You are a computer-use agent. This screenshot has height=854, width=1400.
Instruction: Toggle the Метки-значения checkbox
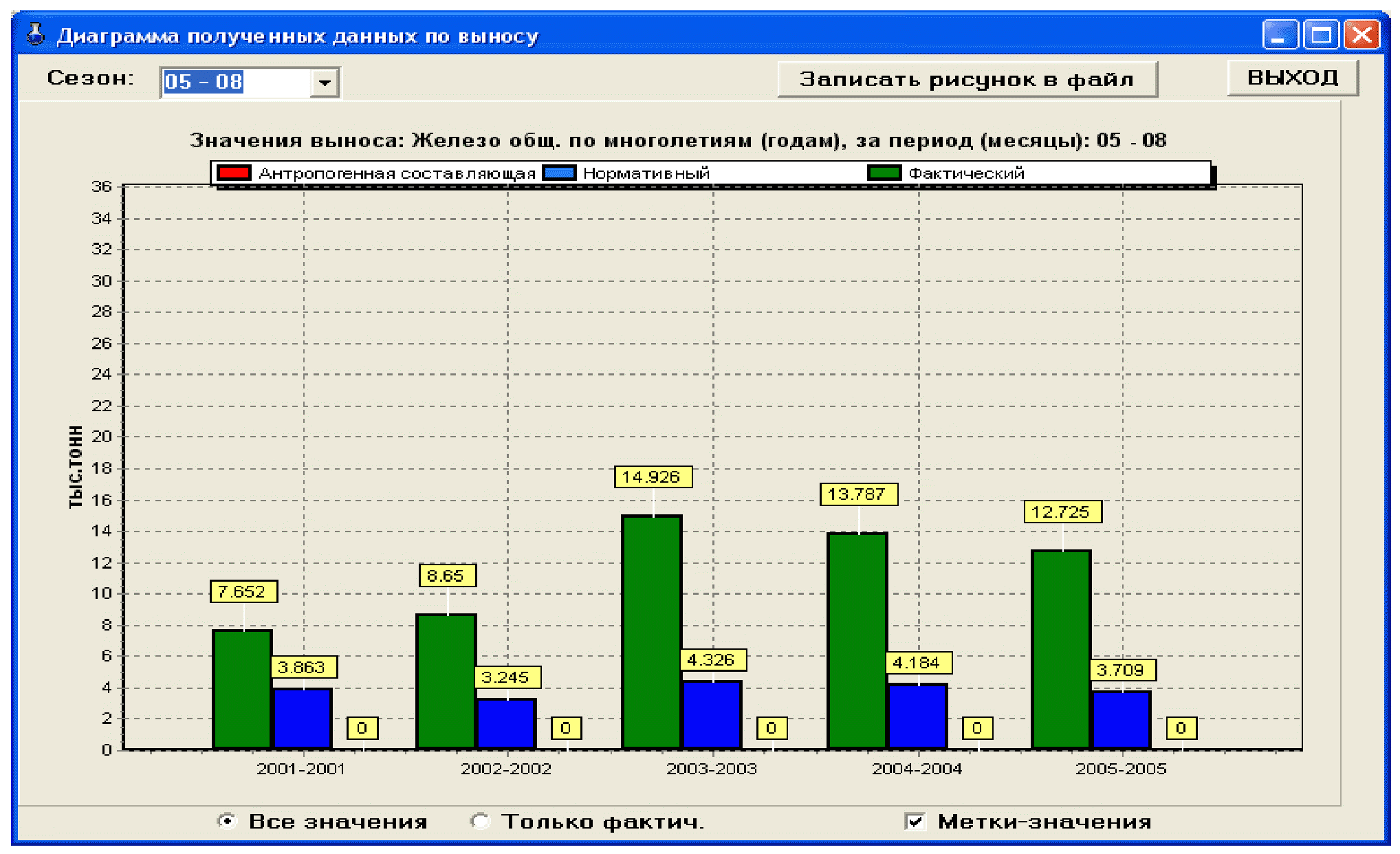click(915, 821)
